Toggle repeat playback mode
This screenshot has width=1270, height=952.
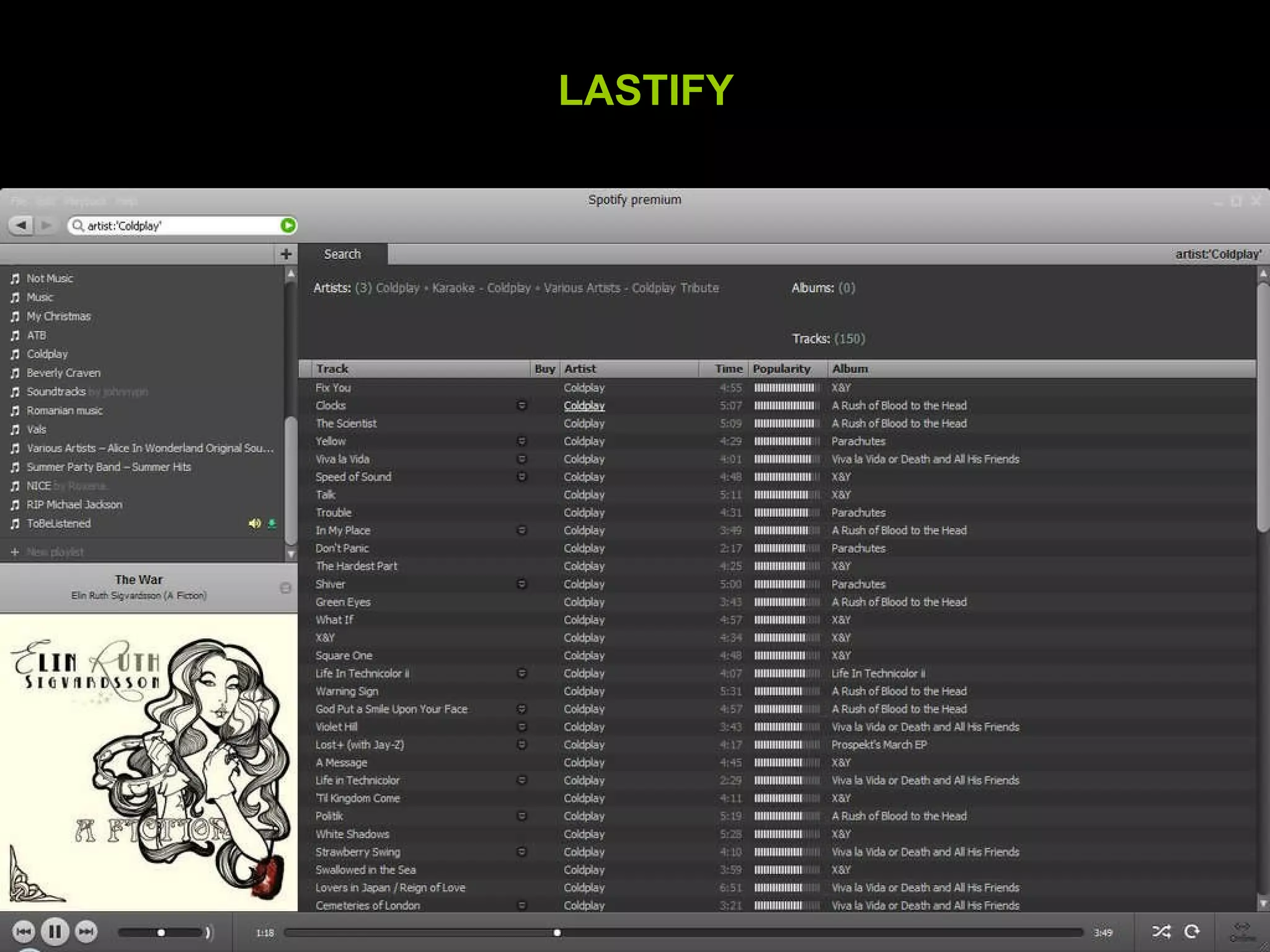1192,932
